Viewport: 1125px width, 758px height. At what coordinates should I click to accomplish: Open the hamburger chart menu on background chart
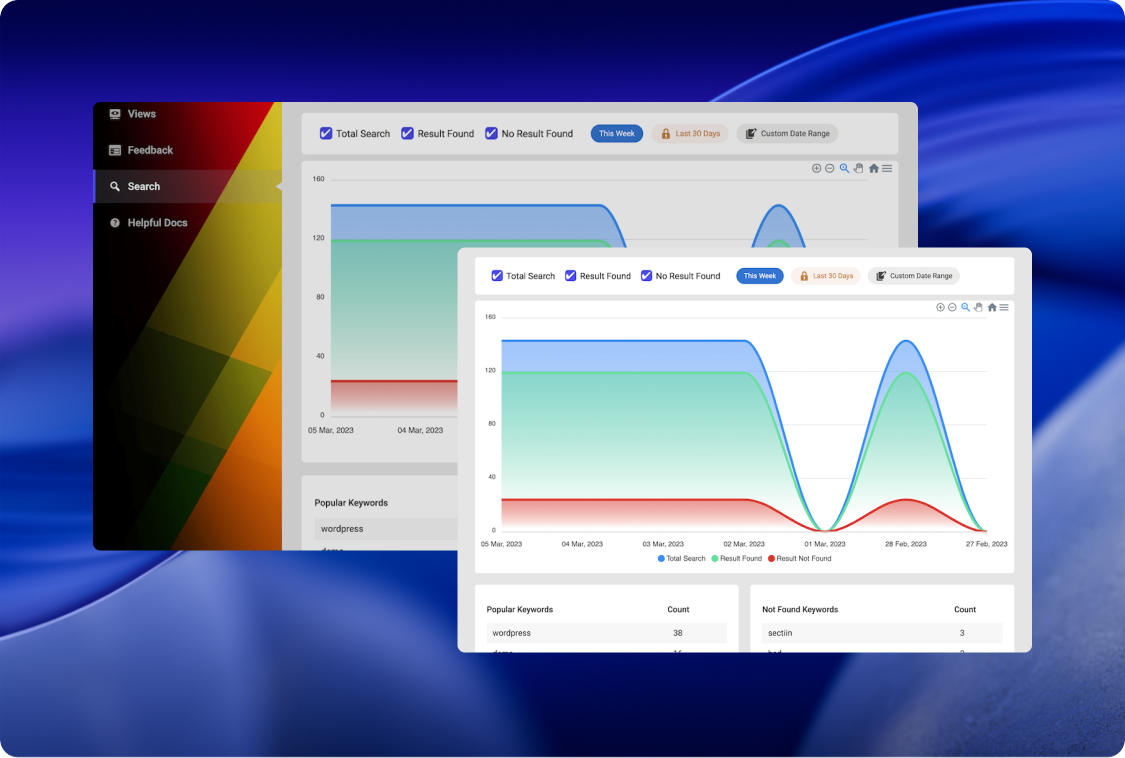pyautogui.click(x=887, y=169)
